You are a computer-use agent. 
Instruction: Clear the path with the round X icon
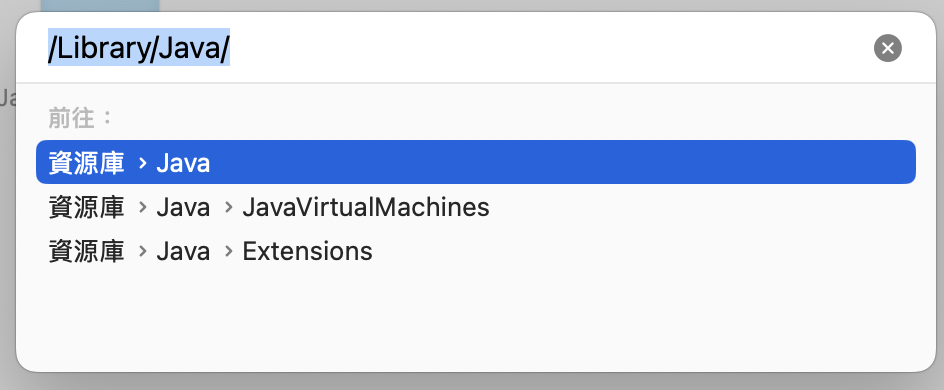(x=887, y=48)
